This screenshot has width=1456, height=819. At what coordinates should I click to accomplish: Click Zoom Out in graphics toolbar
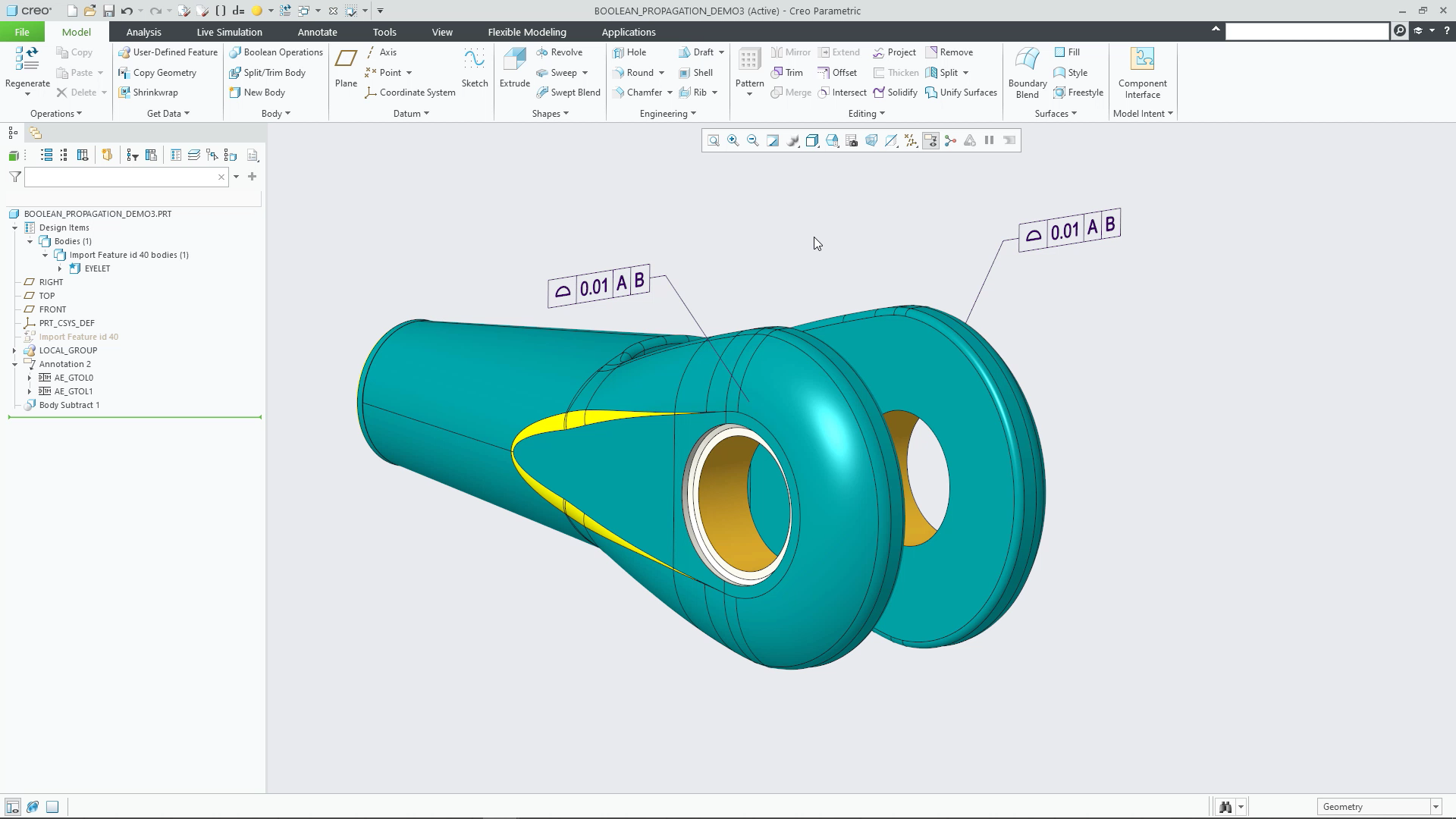(x=753, y=140)
